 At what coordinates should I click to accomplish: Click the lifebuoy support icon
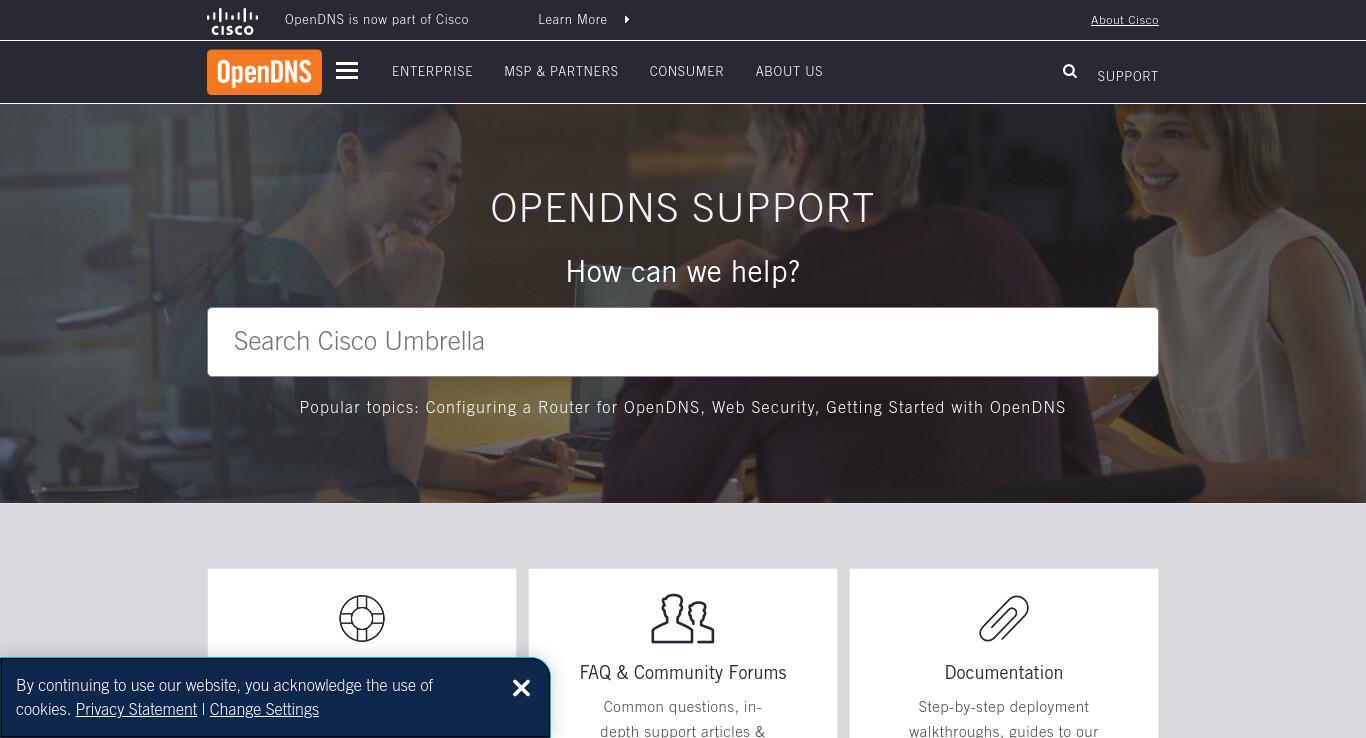tap(362, 618)
